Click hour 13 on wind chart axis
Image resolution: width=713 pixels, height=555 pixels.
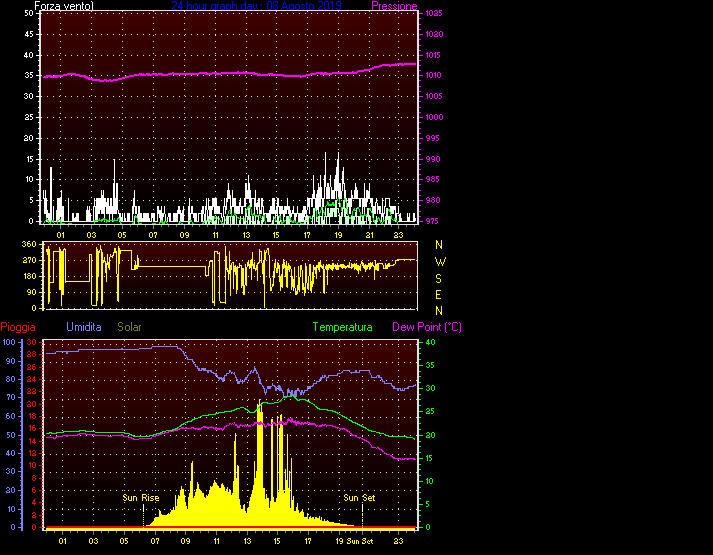[x=246, y=235]
